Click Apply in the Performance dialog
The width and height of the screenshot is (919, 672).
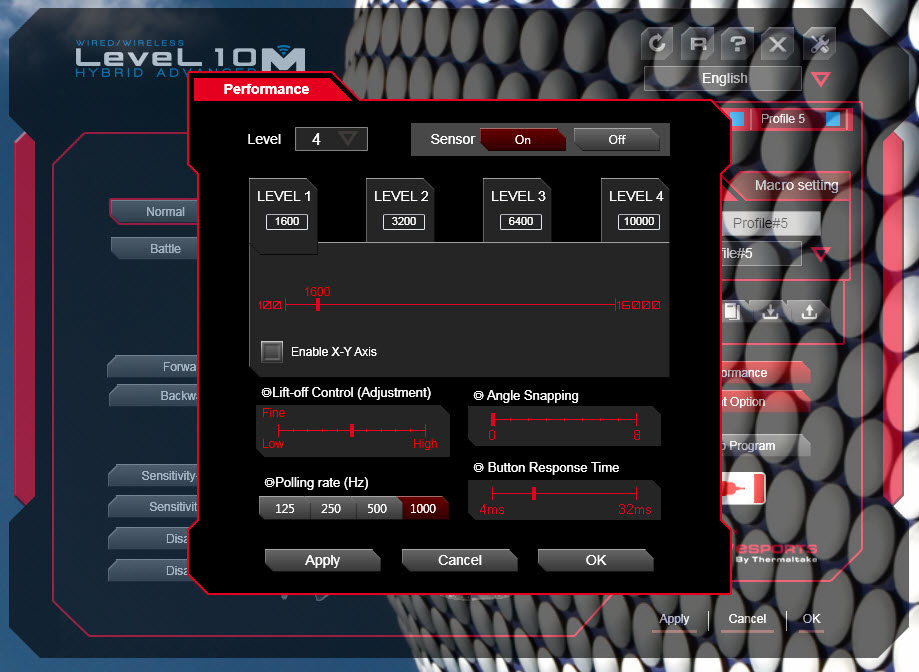(322, 560)
